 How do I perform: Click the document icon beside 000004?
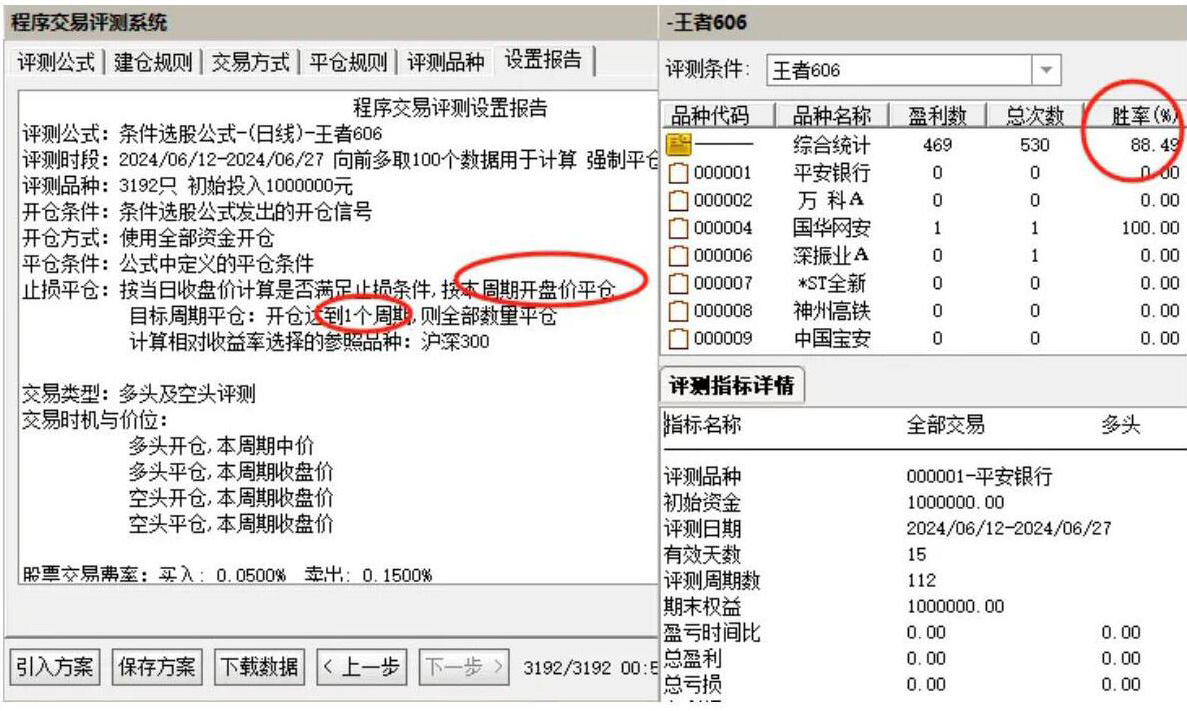click(679, 228)
